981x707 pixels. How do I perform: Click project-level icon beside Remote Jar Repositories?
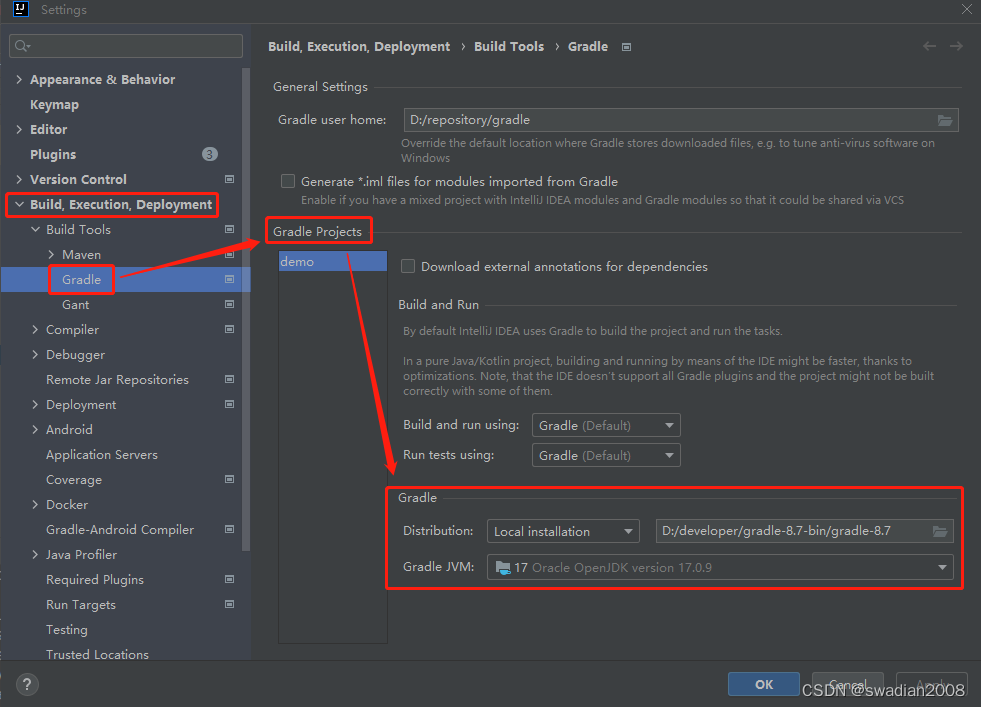click(x=230, y=380)
